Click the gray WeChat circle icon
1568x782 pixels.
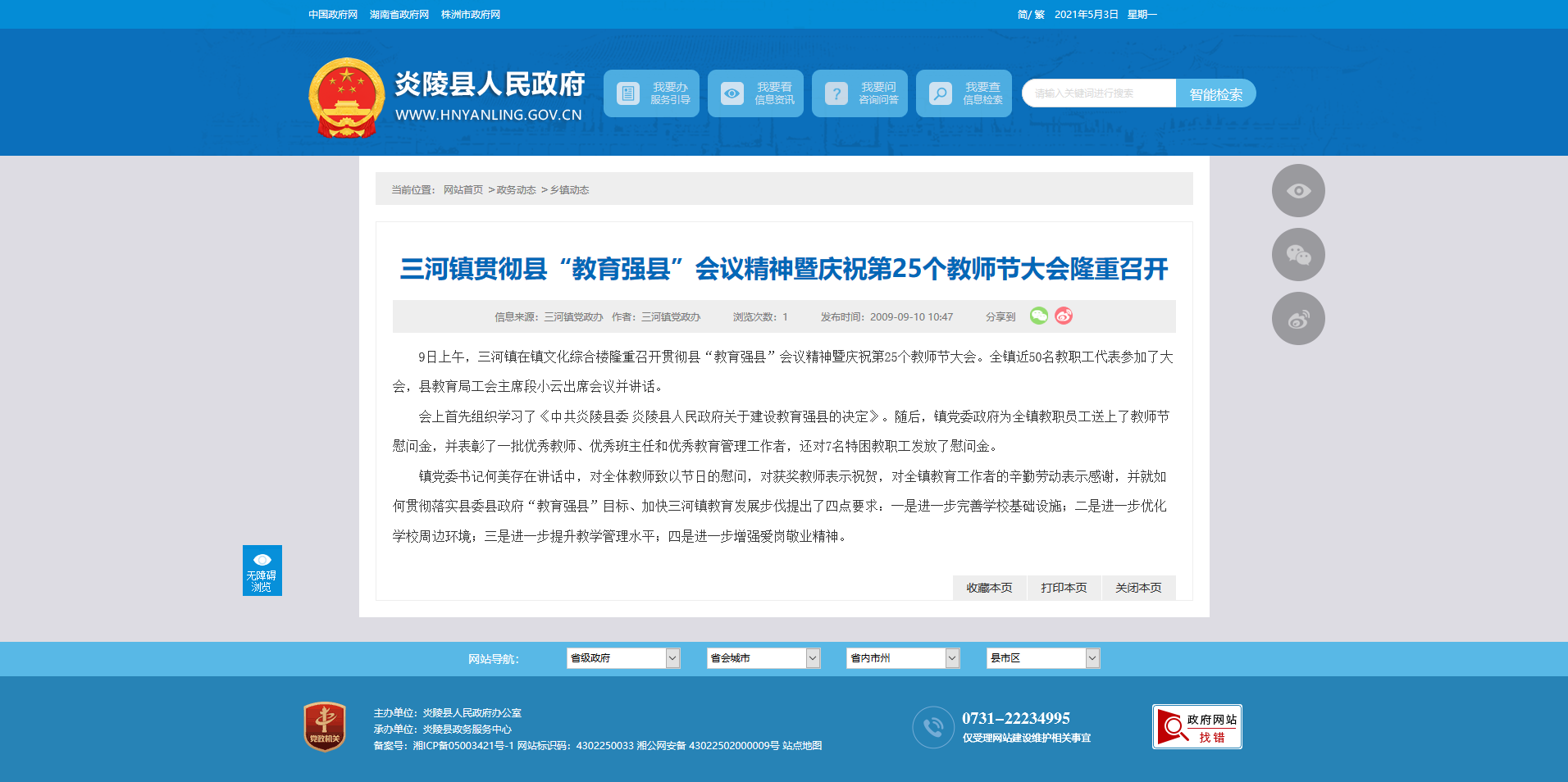(x=1297, y=255)
